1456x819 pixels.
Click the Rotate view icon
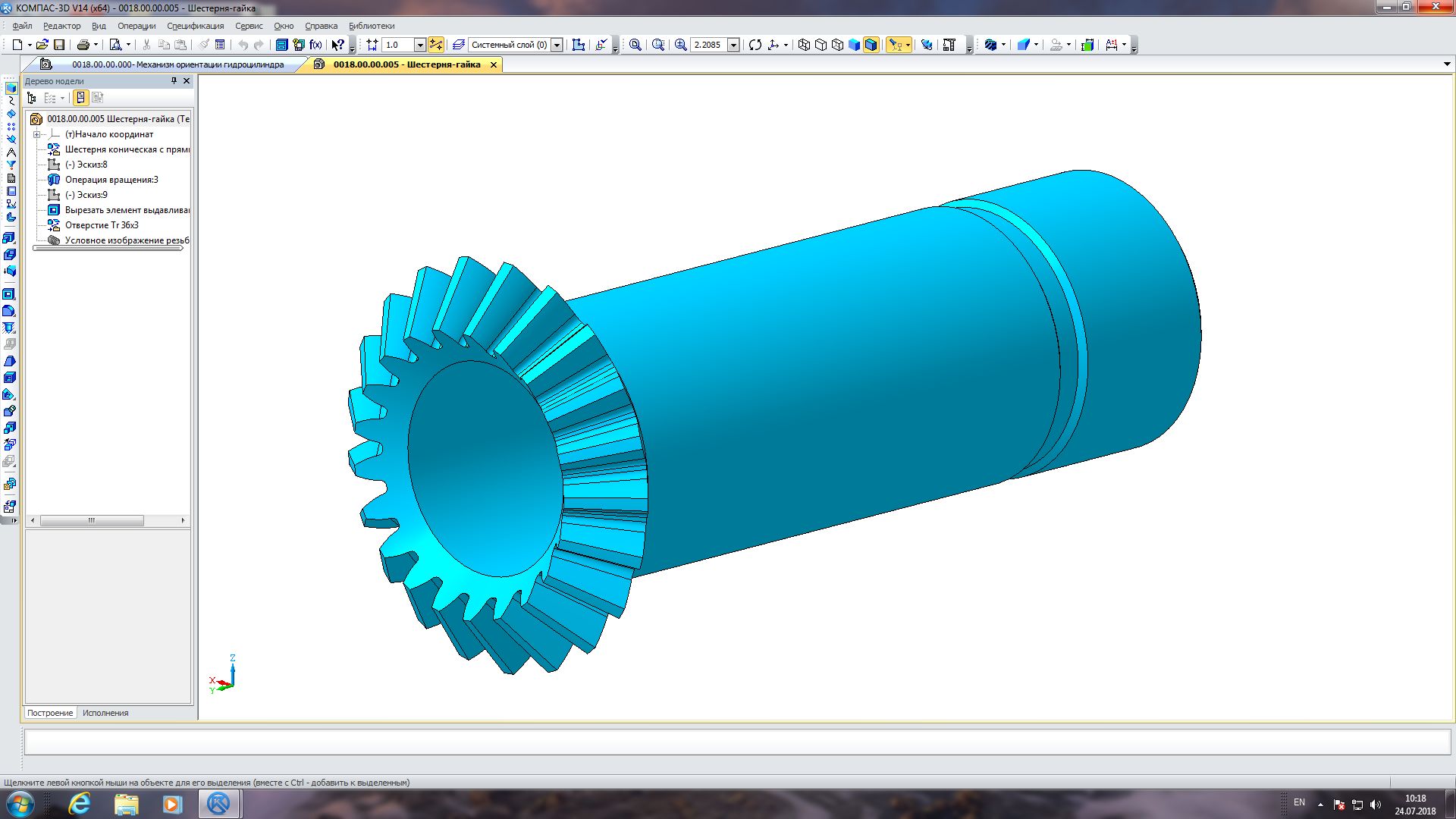click(x=755, y=45)
